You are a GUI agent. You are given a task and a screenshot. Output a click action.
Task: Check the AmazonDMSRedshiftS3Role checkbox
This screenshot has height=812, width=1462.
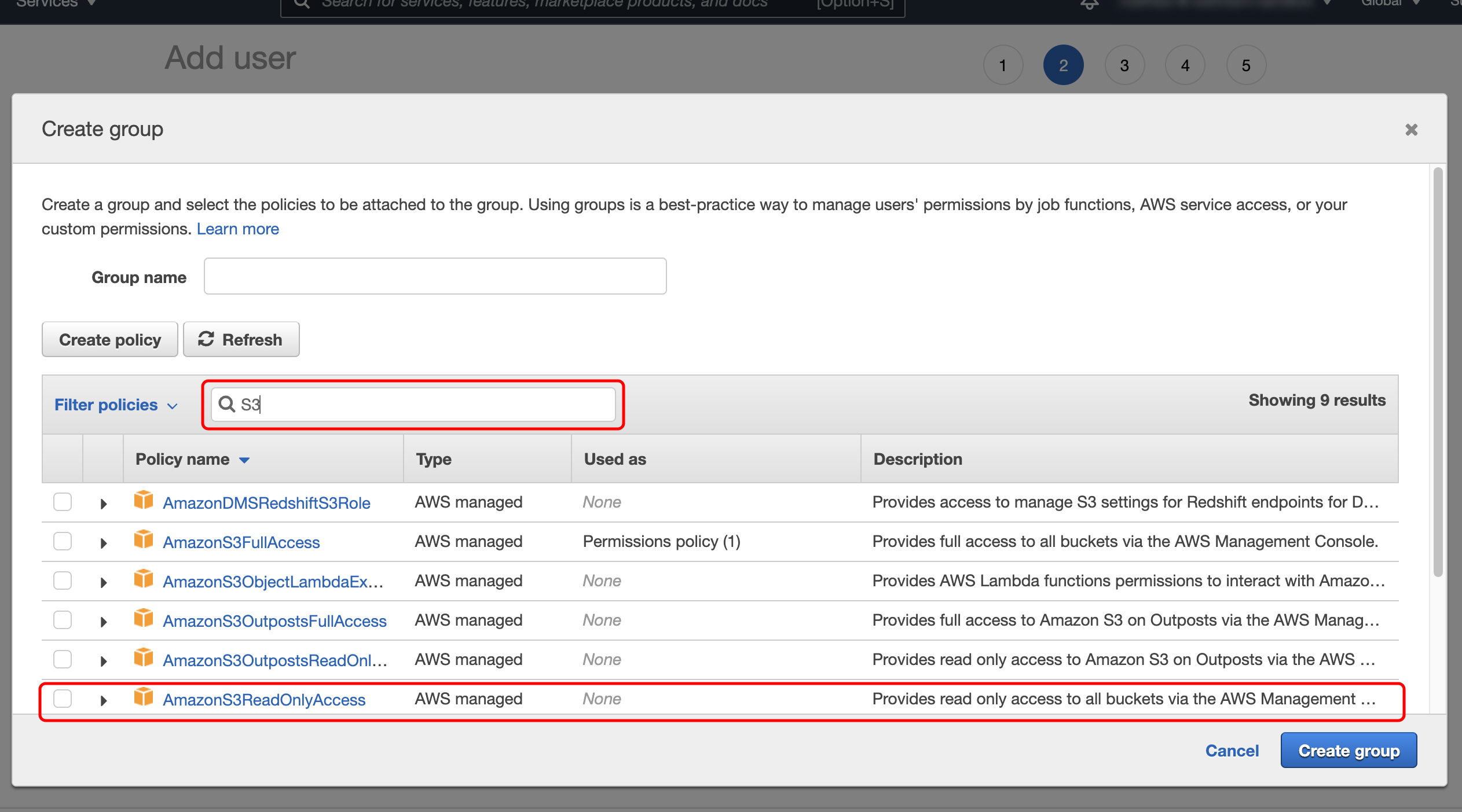63,502
